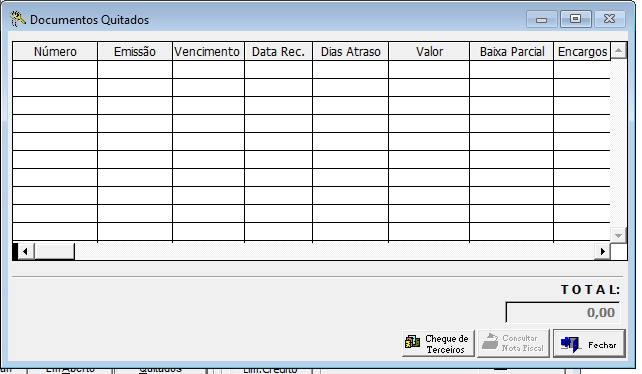642x374 pixels.
Task: Click the Fechar door exit icon
Action: (571, 344)
